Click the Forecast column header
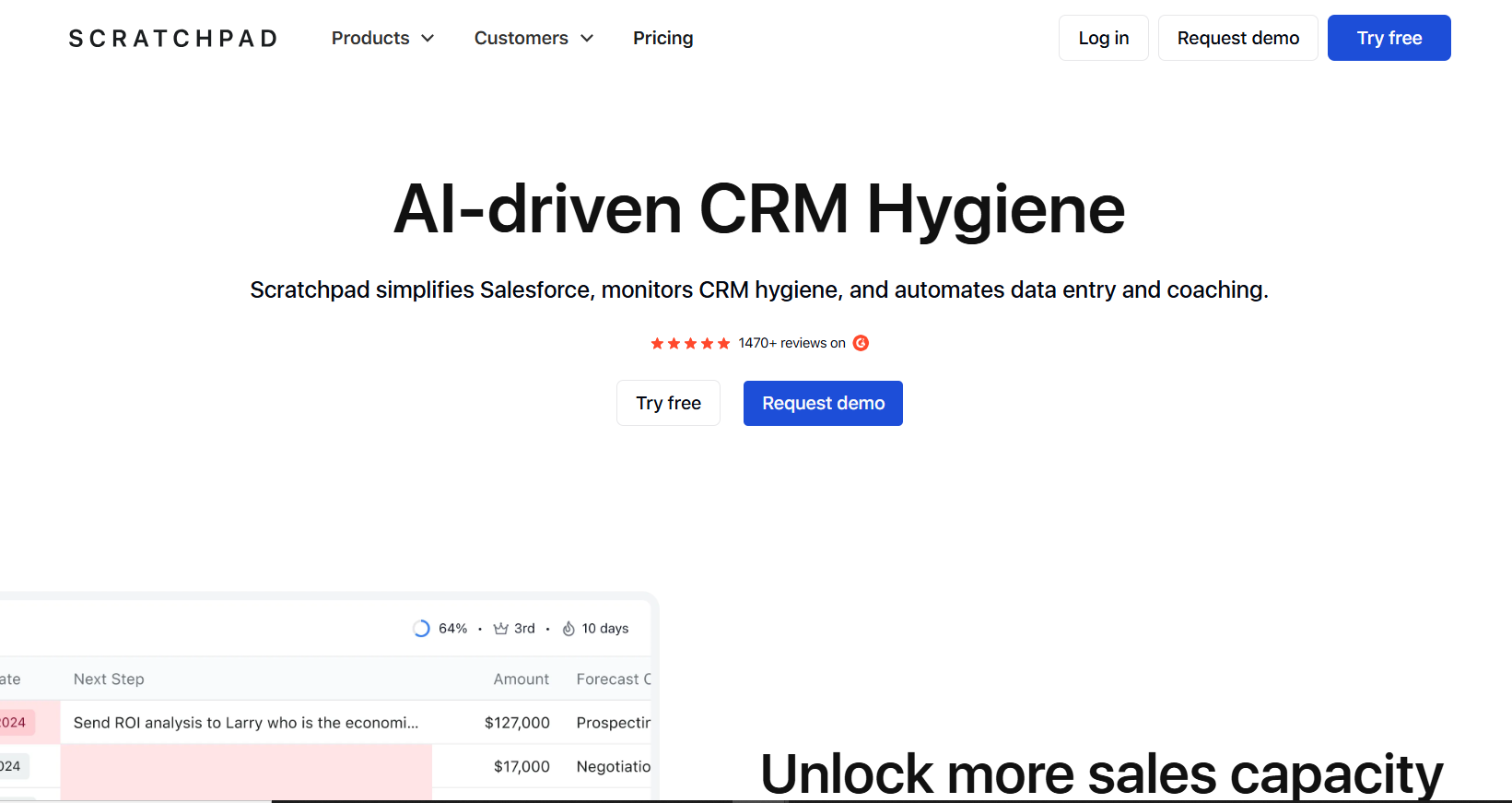 point(614,679)
